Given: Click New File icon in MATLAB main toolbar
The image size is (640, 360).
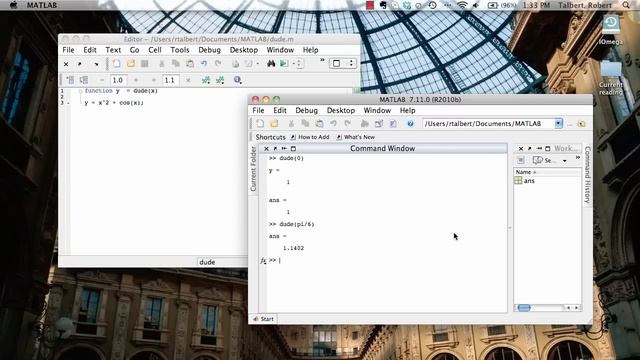Looking at the screenshot, I should tap(260, 124).
